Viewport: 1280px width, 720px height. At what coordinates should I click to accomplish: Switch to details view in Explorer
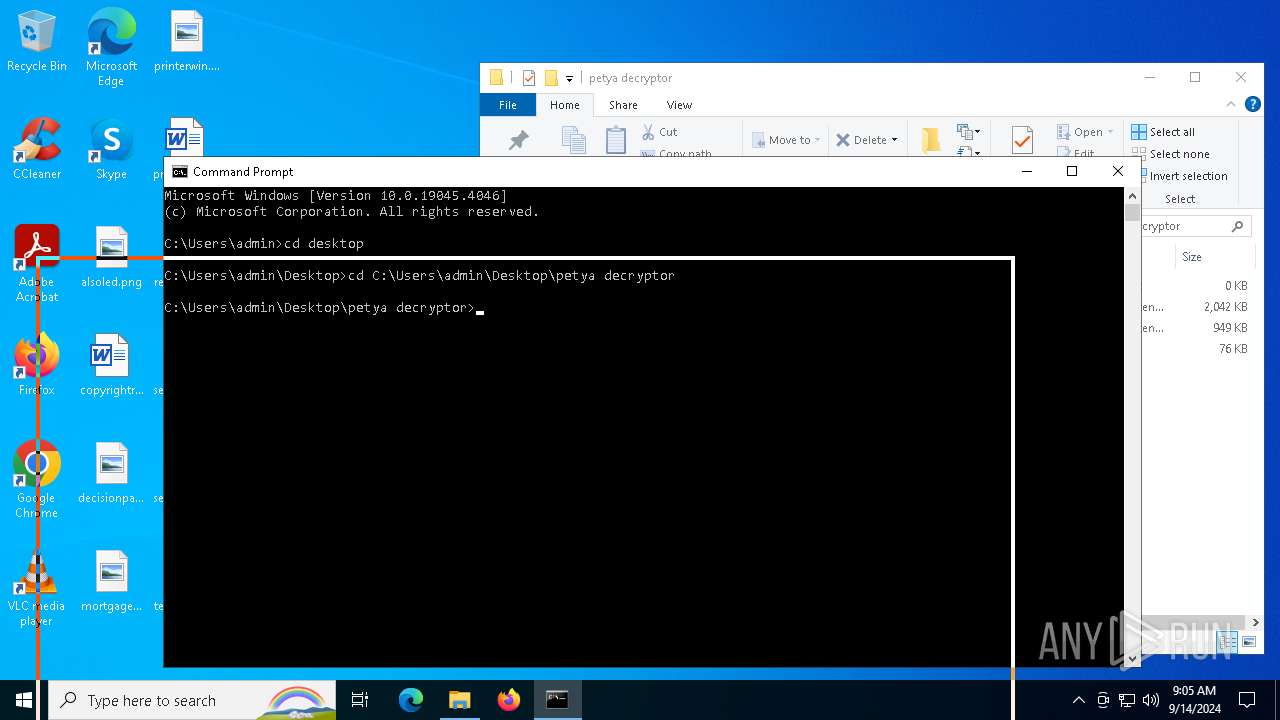(1229, 641)
